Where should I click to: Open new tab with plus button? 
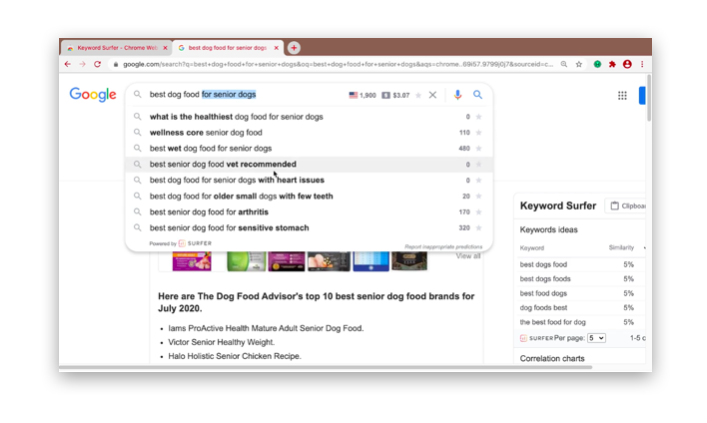[294, 47]
